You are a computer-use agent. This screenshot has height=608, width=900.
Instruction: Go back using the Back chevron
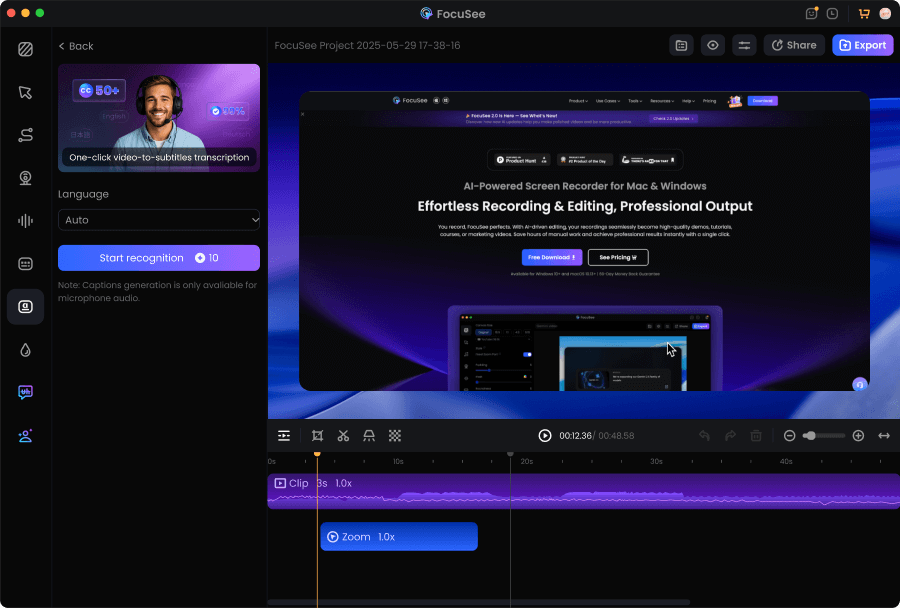point(62,46)
